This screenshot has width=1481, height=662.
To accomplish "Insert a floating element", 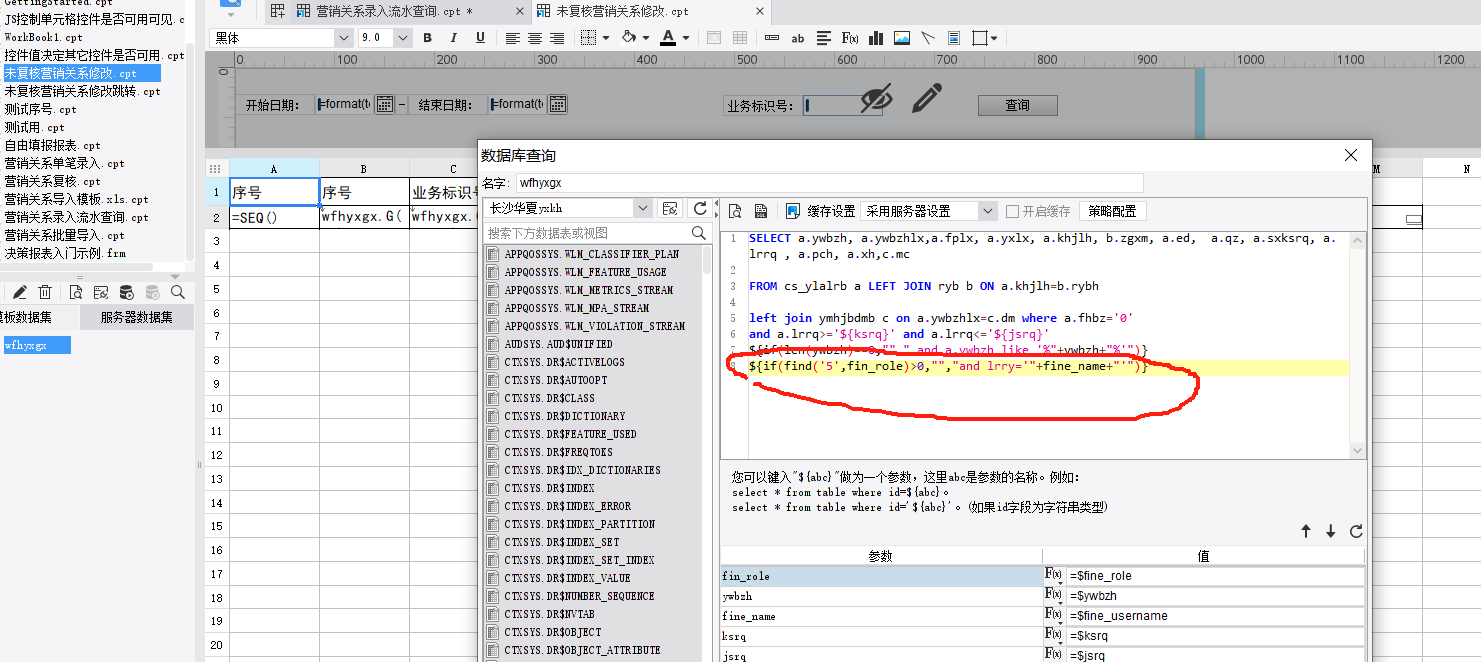I will click(x=981, y=38).
